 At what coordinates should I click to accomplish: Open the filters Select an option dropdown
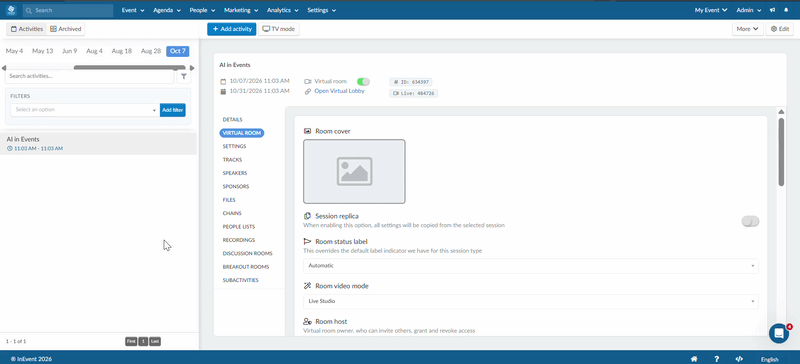pos(85,110)
